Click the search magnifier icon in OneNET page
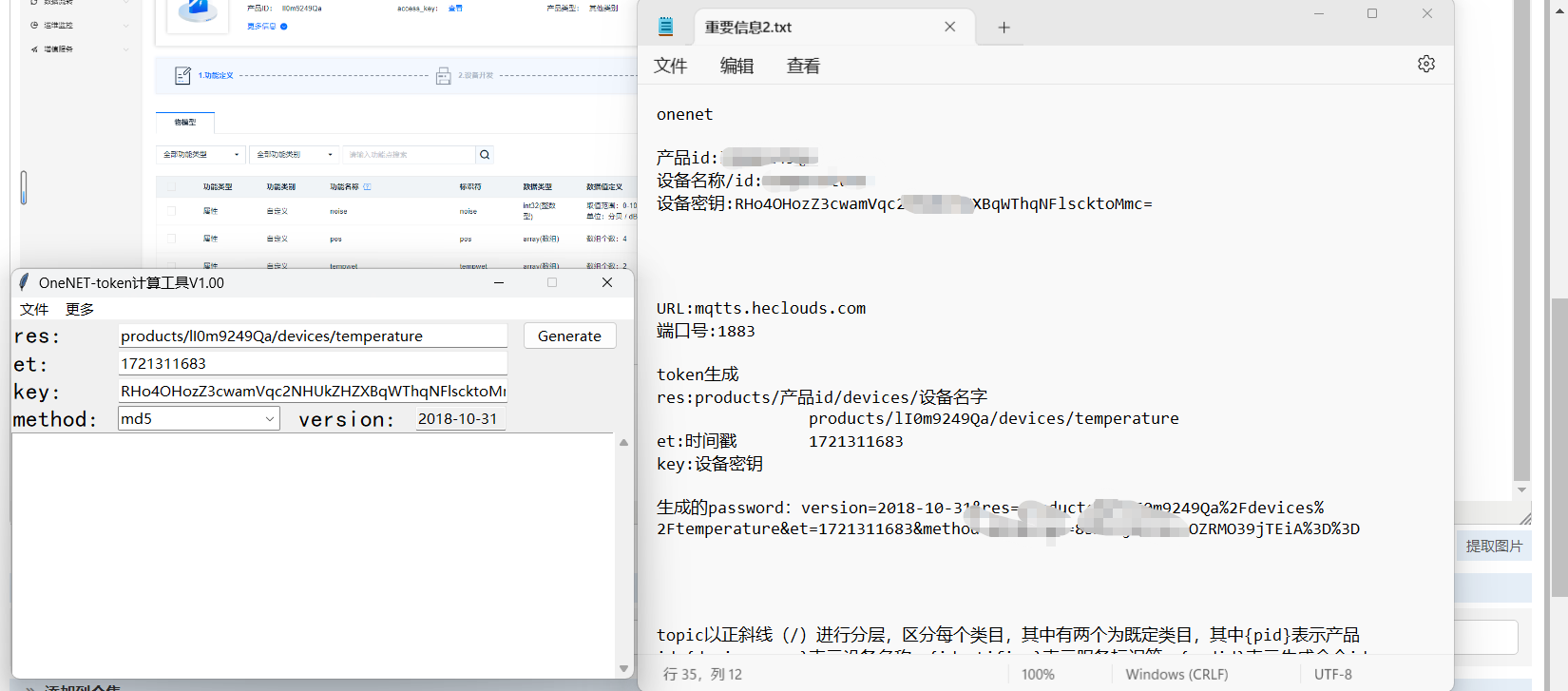The height and width of the screenshot is (691, 1568). (485, 154)
